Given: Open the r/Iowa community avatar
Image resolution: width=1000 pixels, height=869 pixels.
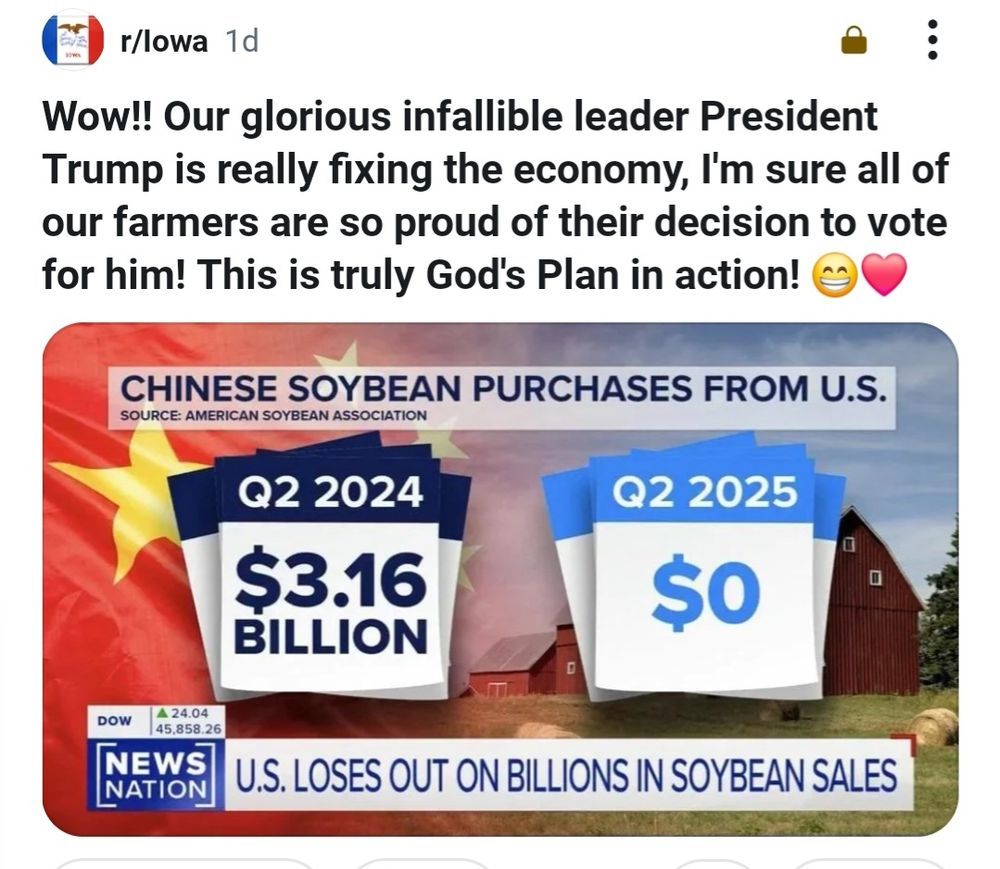Looking at the screenshot, I should click(x=73, y=40).
